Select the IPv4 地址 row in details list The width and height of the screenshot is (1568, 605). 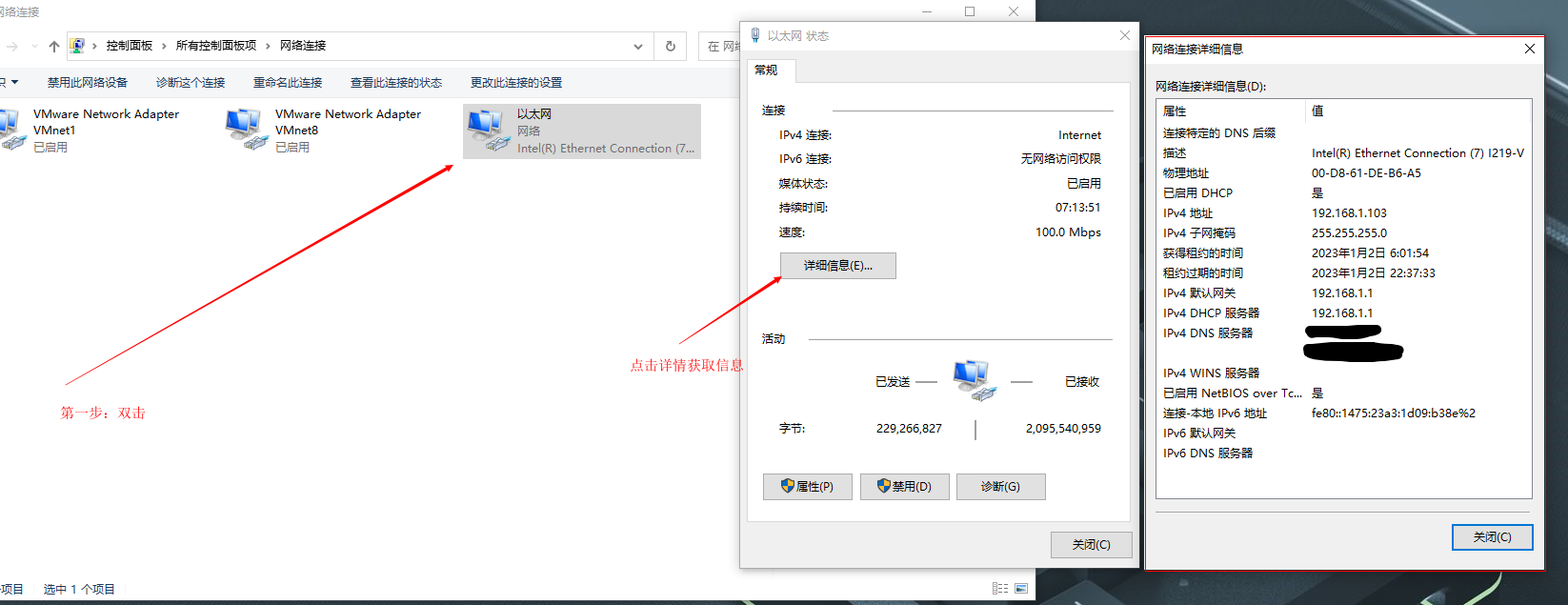click(x=1188, y=213)
